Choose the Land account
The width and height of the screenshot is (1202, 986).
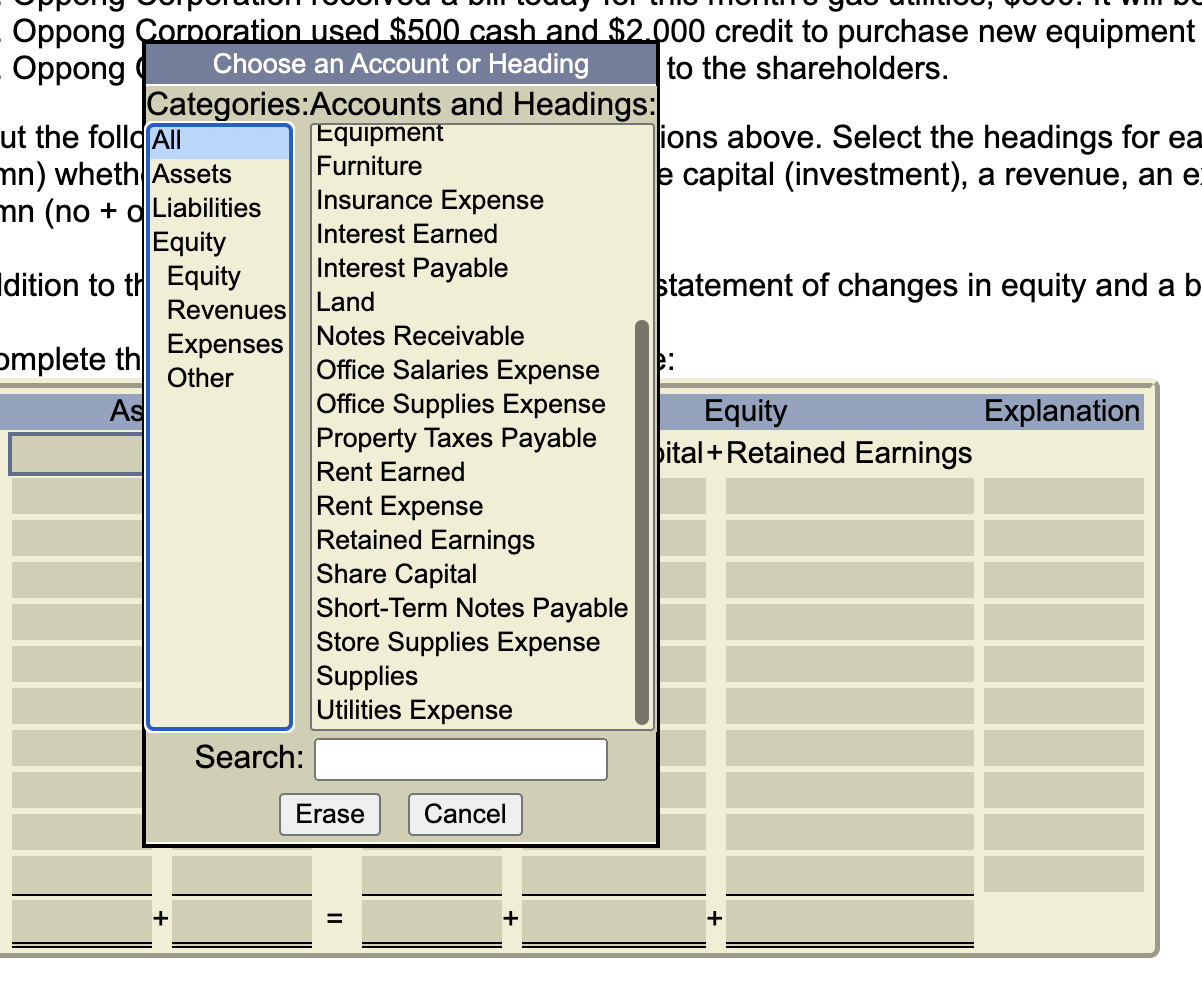[474, 302]
